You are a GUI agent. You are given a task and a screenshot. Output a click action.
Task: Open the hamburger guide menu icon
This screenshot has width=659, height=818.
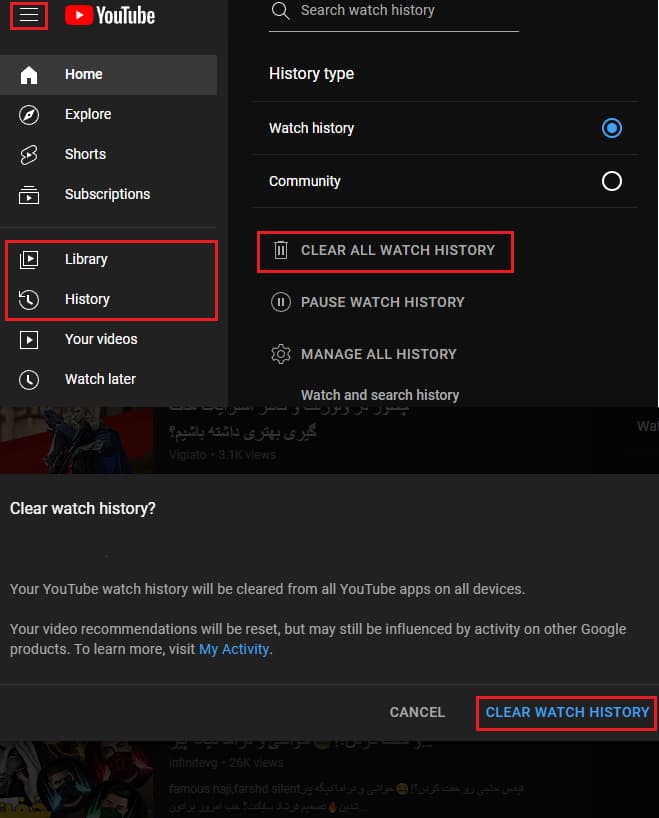click(29, 15)
